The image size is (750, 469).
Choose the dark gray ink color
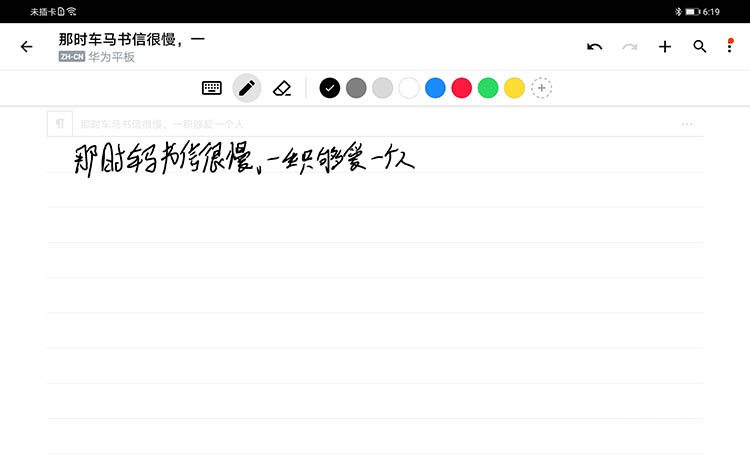click(x=356, y=88)
